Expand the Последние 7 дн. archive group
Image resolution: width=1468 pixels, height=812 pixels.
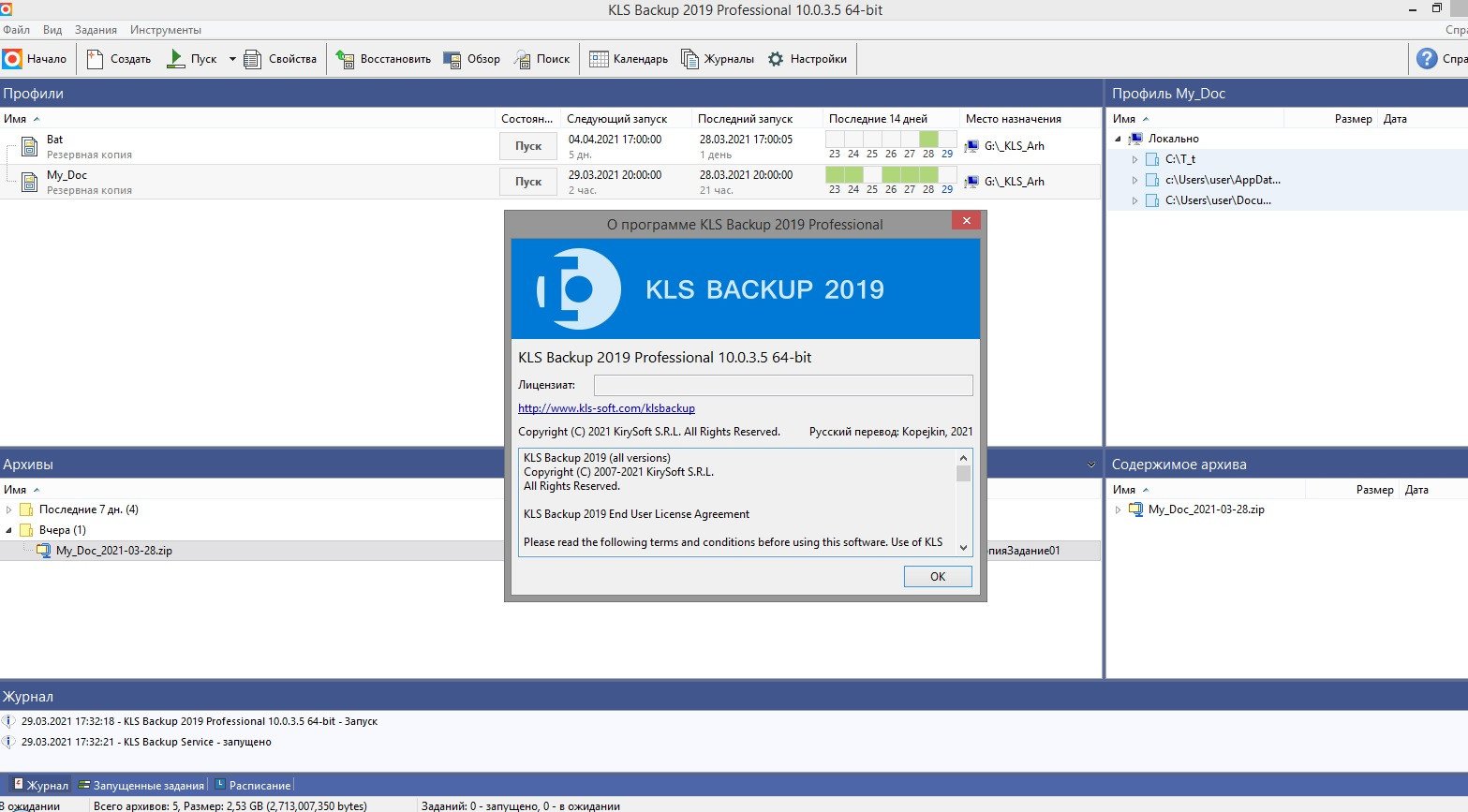[x=9, y=510]
